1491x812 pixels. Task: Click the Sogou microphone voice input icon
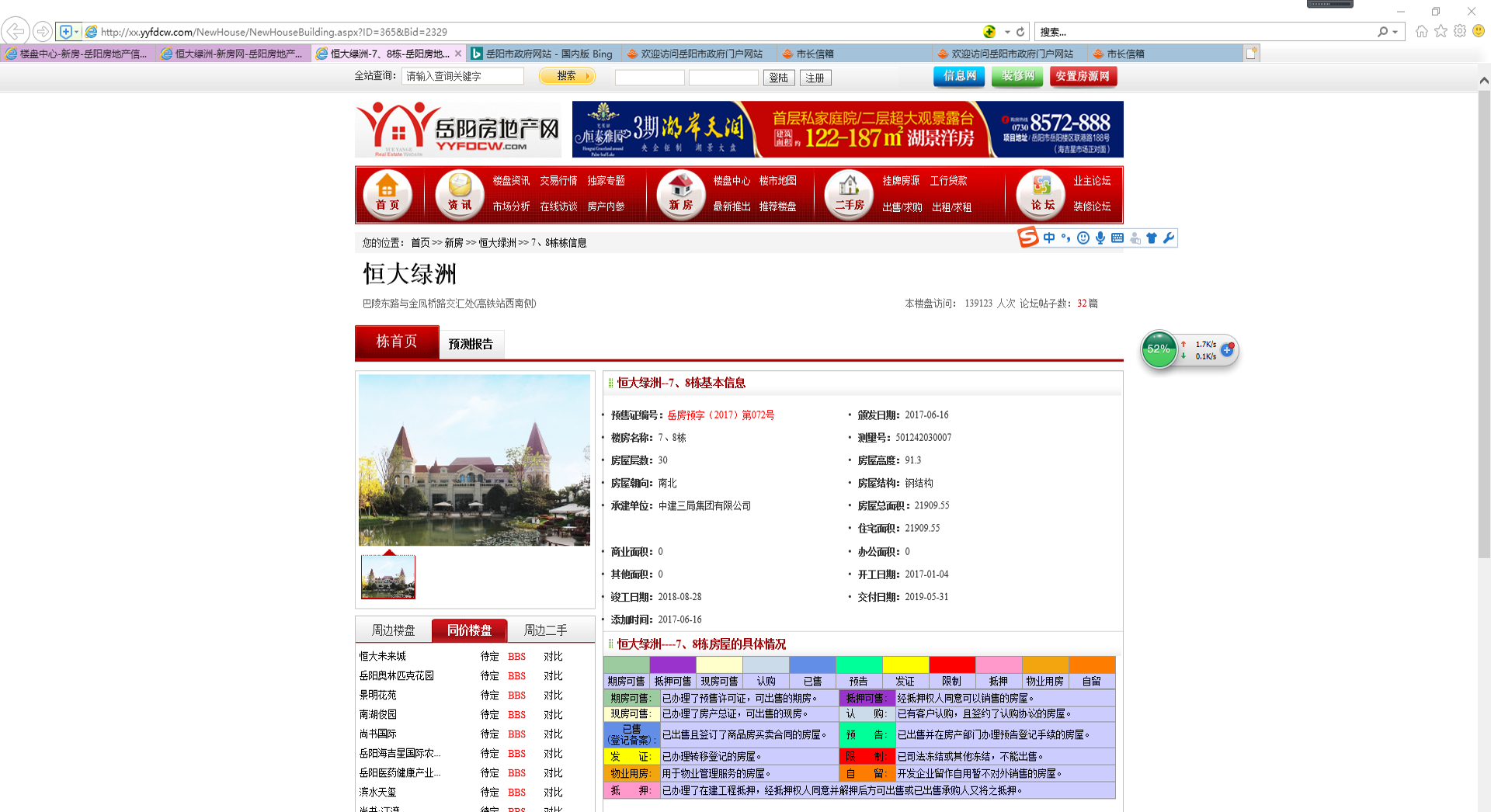pos(1100,238)
